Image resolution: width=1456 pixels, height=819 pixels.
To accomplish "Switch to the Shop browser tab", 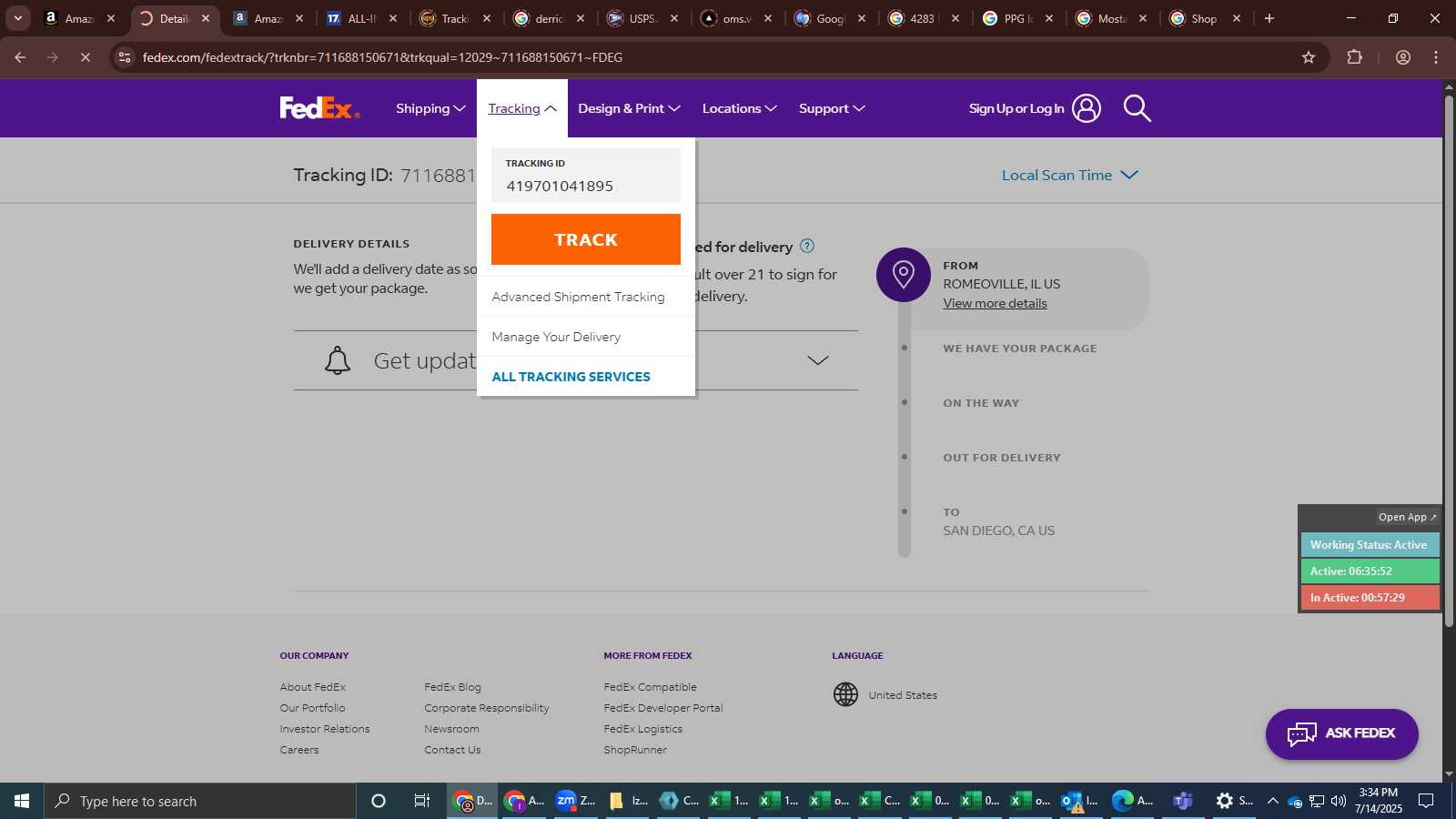I will [x=1203, y=18].
